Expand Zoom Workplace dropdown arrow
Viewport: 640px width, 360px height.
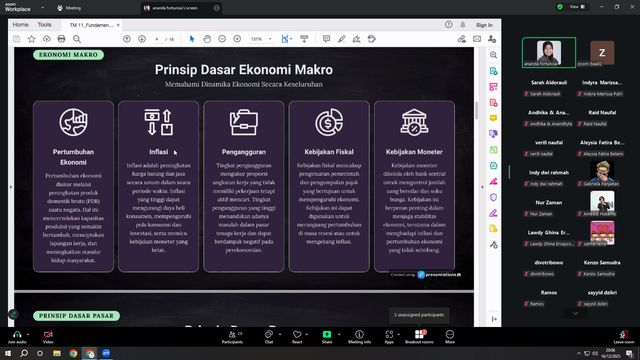click(42, 7)
